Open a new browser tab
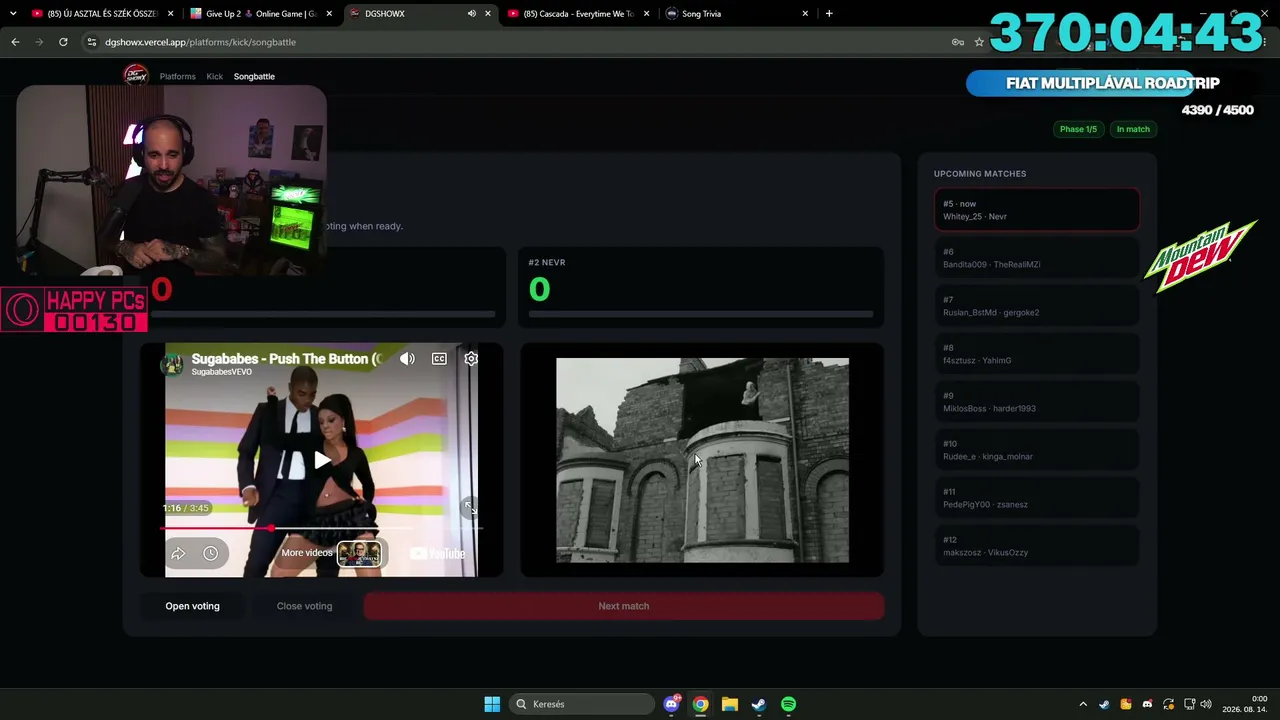 [x=829, y=14]
